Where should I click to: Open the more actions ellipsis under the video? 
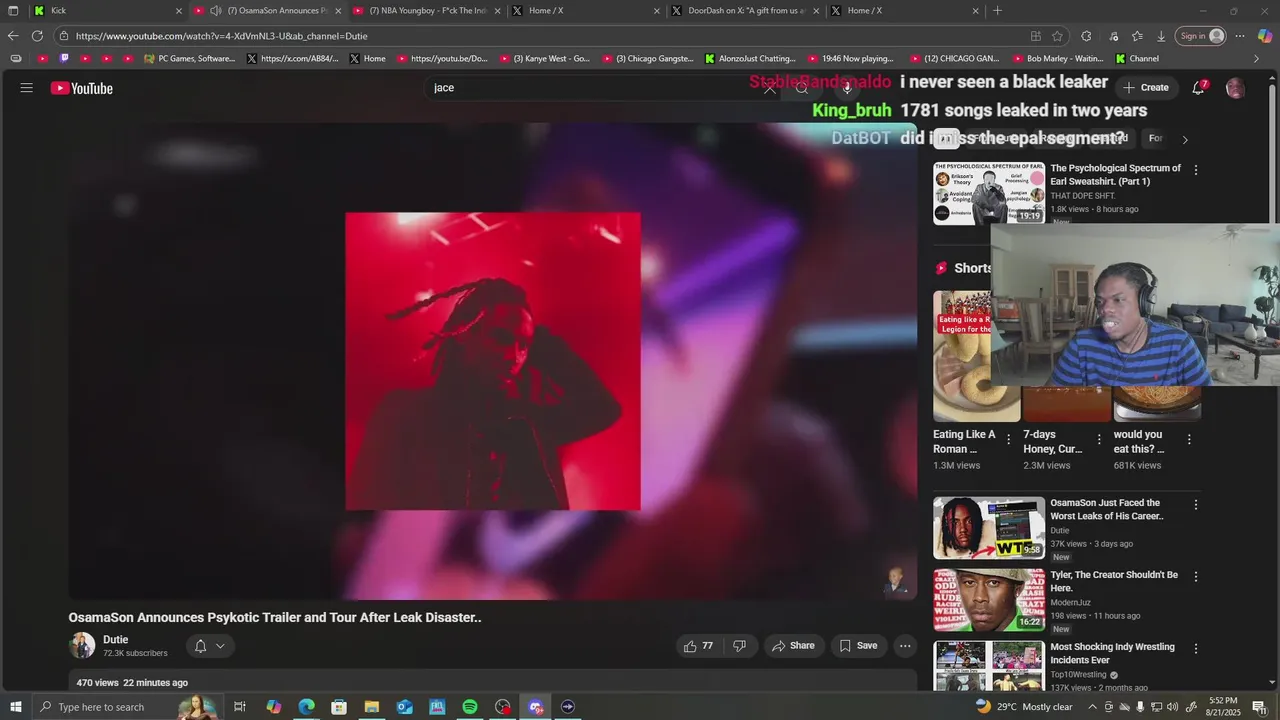coord(905,646)
